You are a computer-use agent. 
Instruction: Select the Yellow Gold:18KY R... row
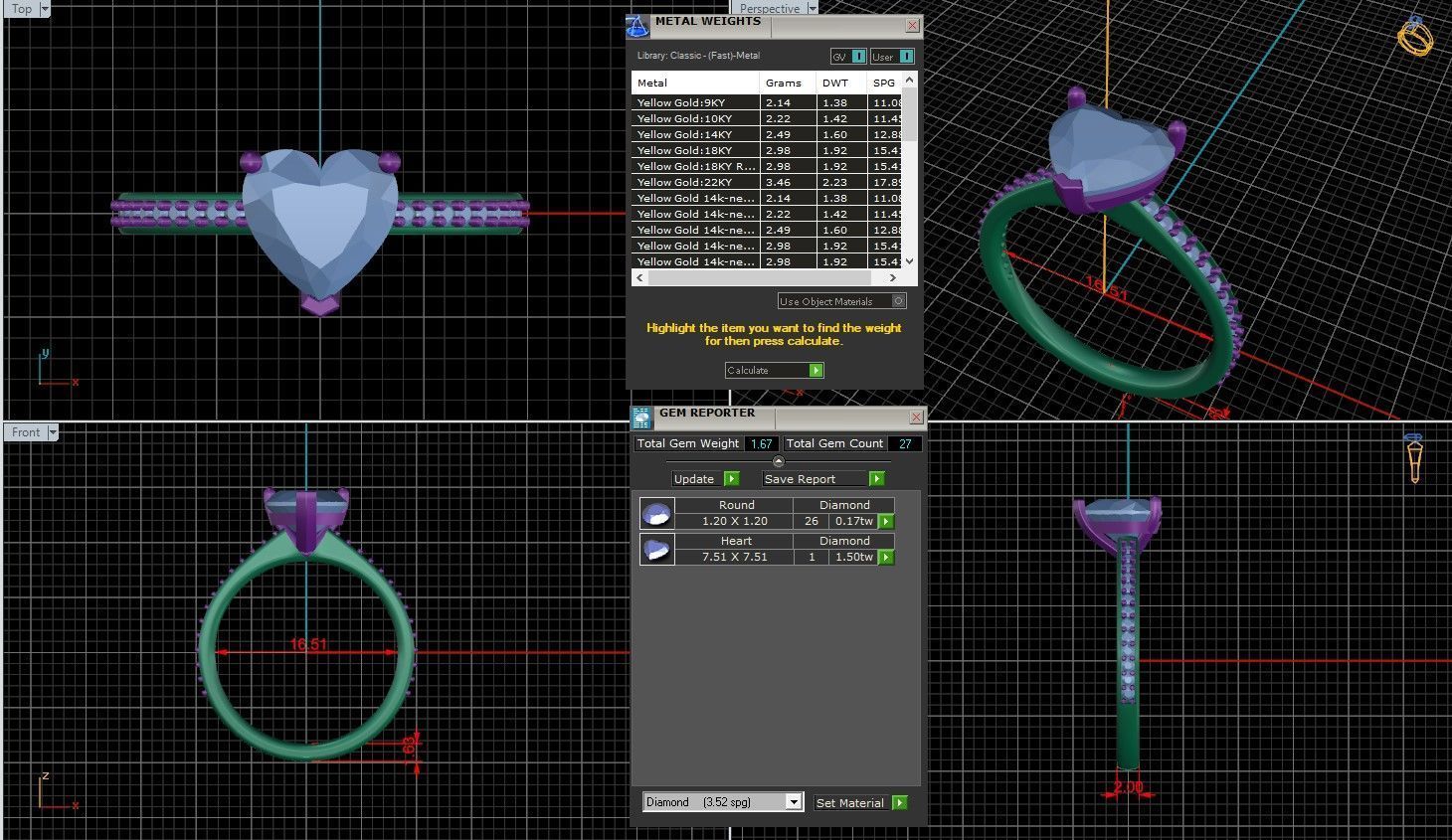pyautogui.click(x=767, y=166)
